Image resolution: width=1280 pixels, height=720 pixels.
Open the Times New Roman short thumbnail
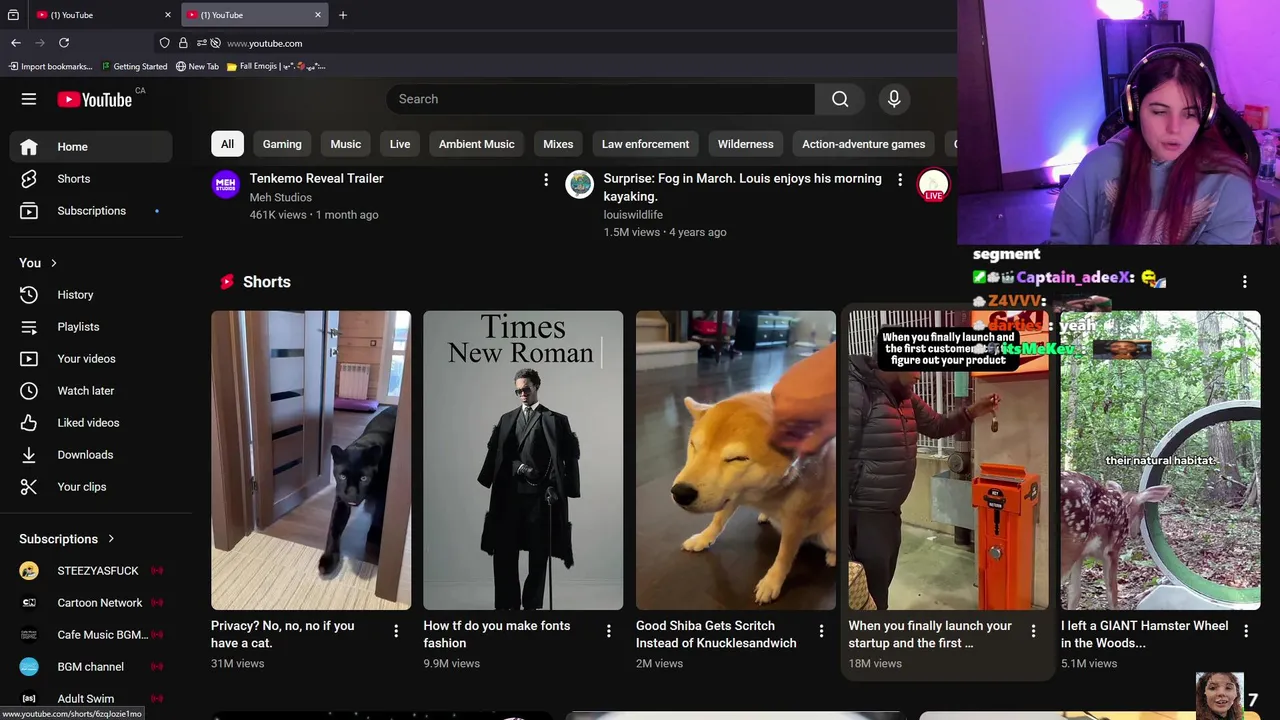pyautogui.click(x=523, y=460)
